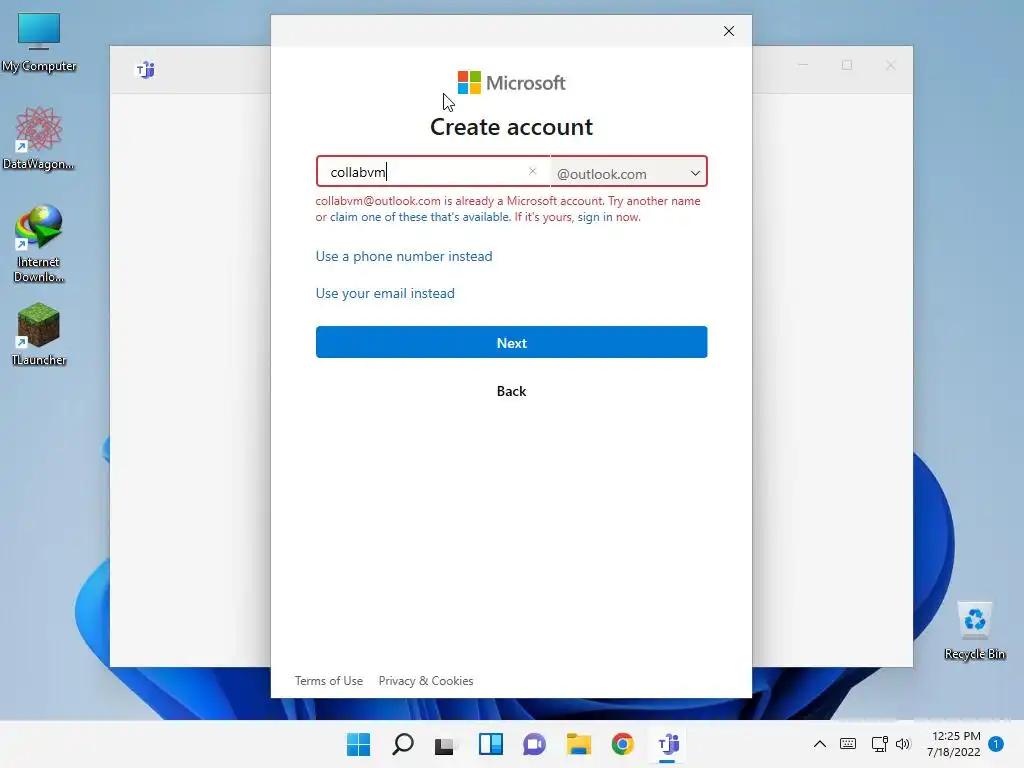1024x768 pixels.
Task: Open File Explorer from taskbar
Action: pos(579,744)
